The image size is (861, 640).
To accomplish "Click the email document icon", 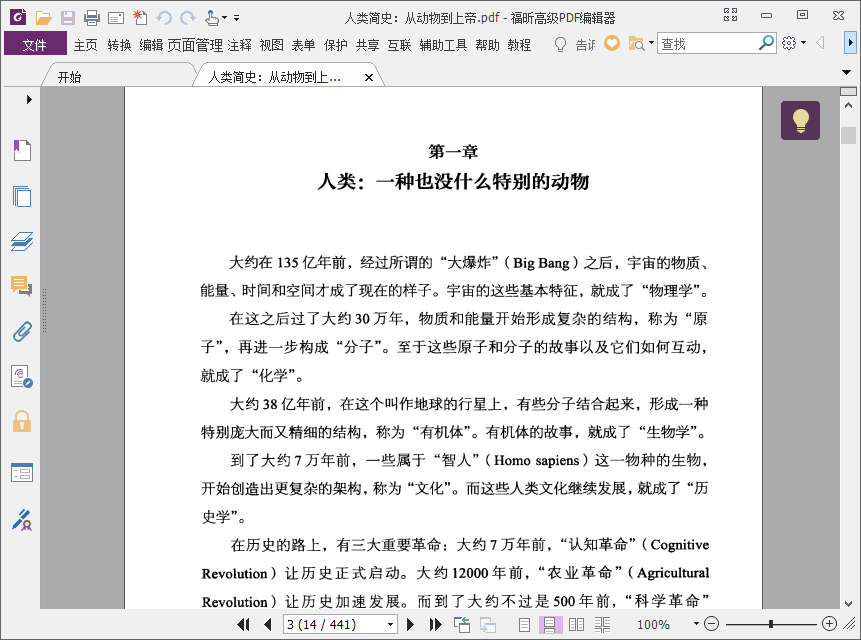I will [x=116, y=18].
